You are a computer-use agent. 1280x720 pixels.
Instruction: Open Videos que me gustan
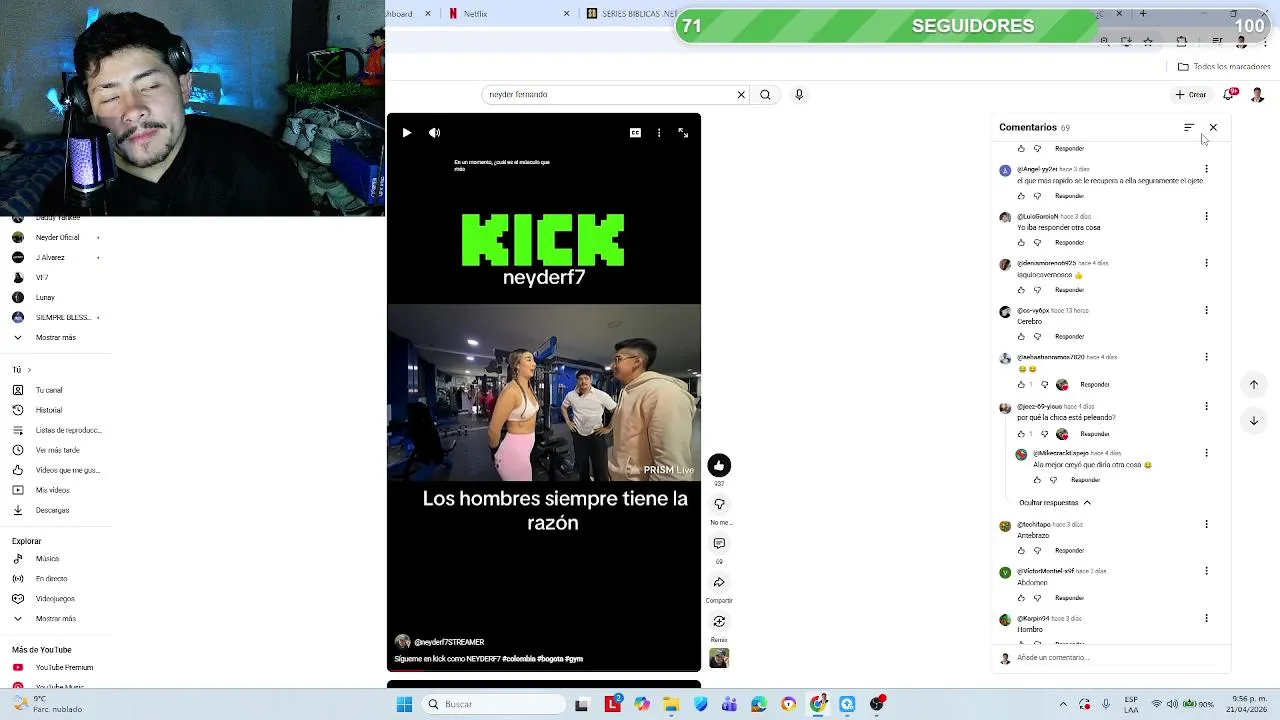click(x=56, y=470)
